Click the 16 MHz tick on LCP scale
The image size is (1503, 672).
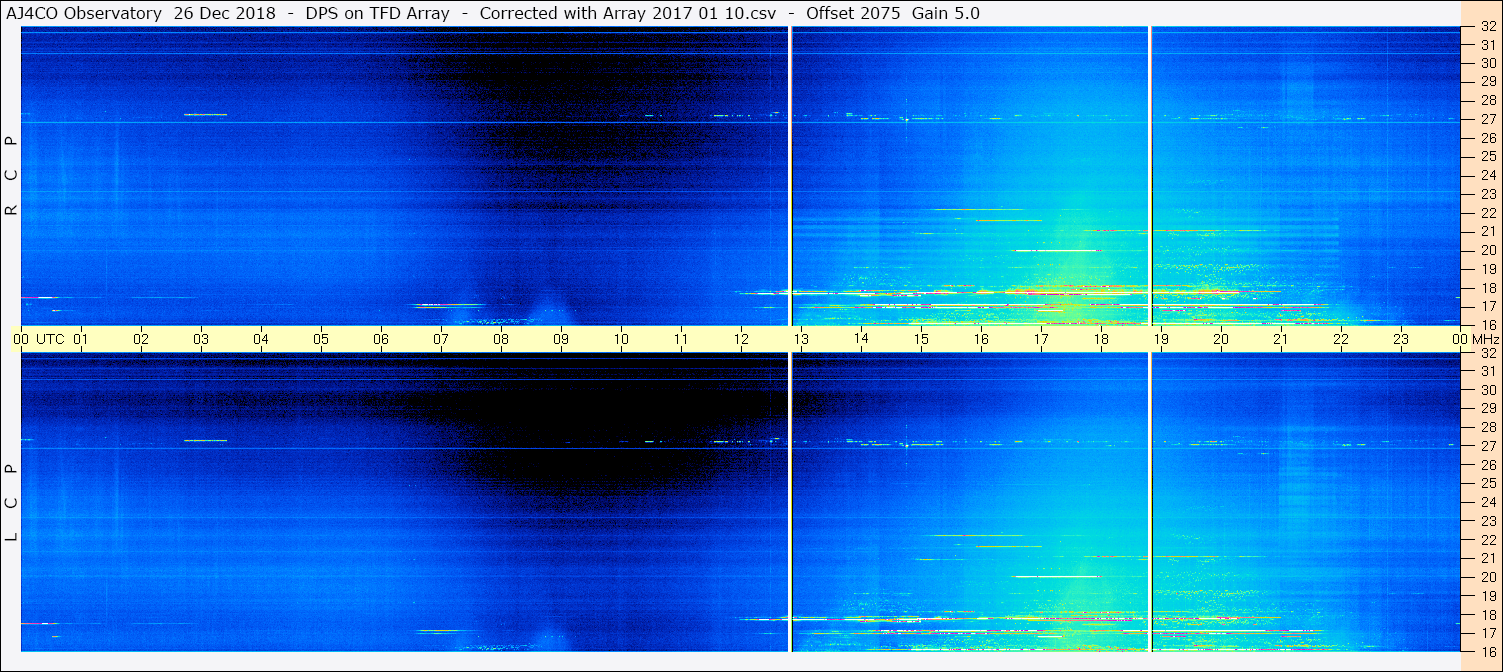tap(1488, 651)
